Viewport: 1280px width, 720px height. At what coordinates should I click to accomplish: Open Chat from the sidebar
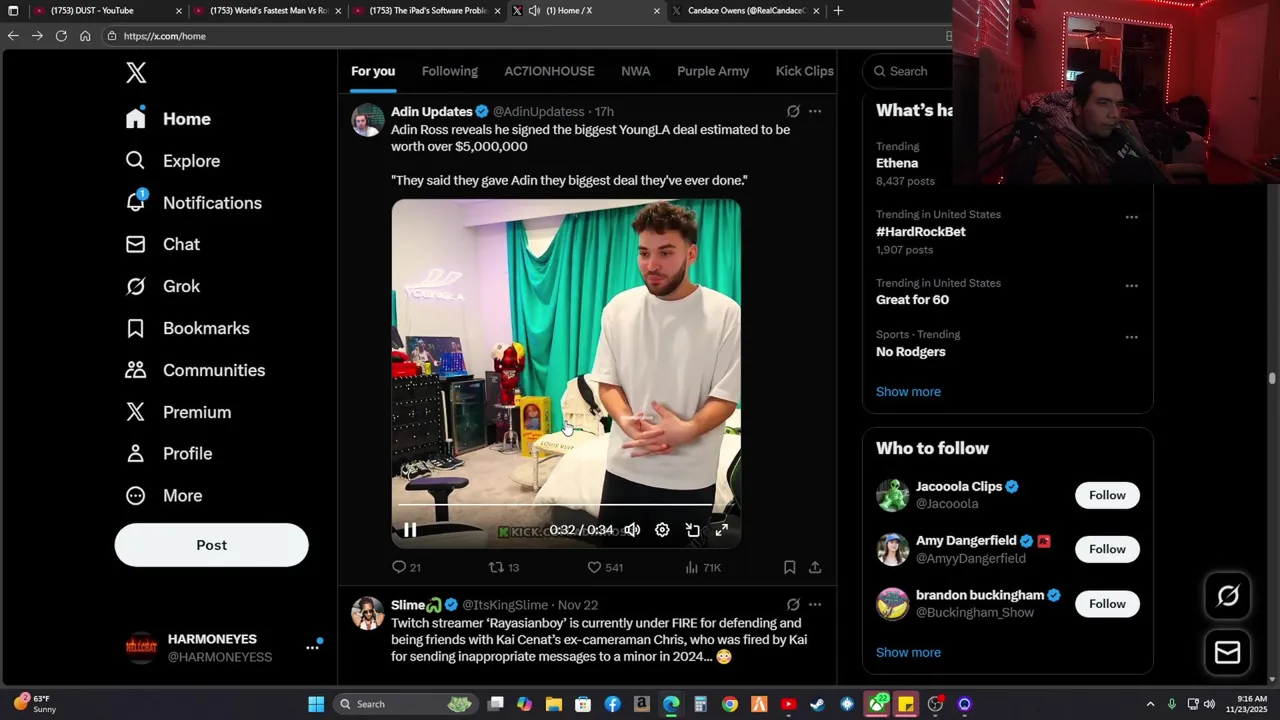162,244
